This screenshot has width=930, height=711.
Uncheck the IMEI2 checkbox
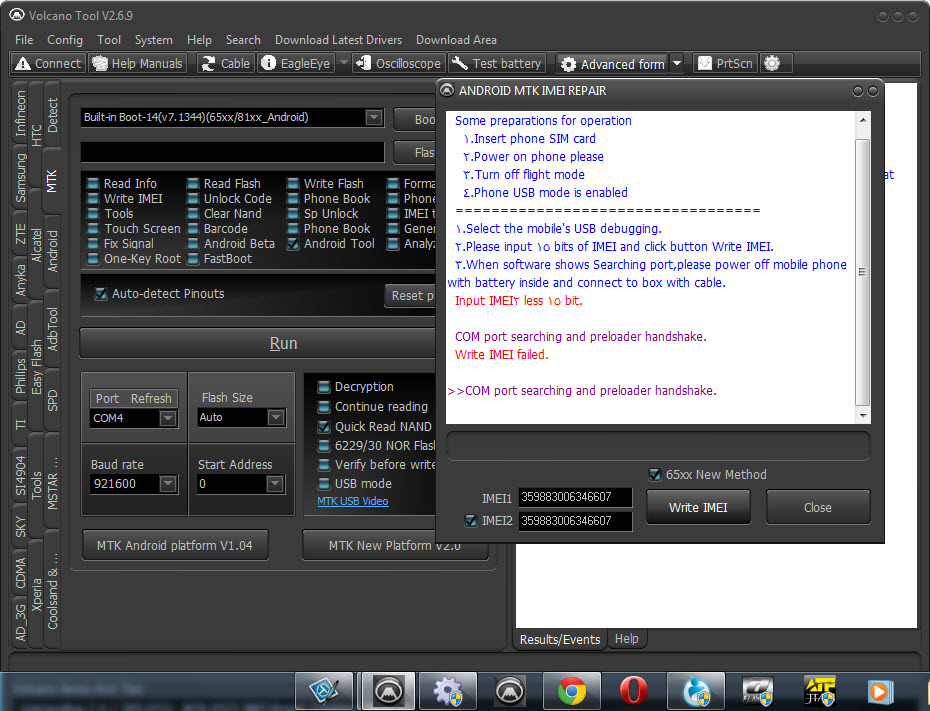point(471,521)
